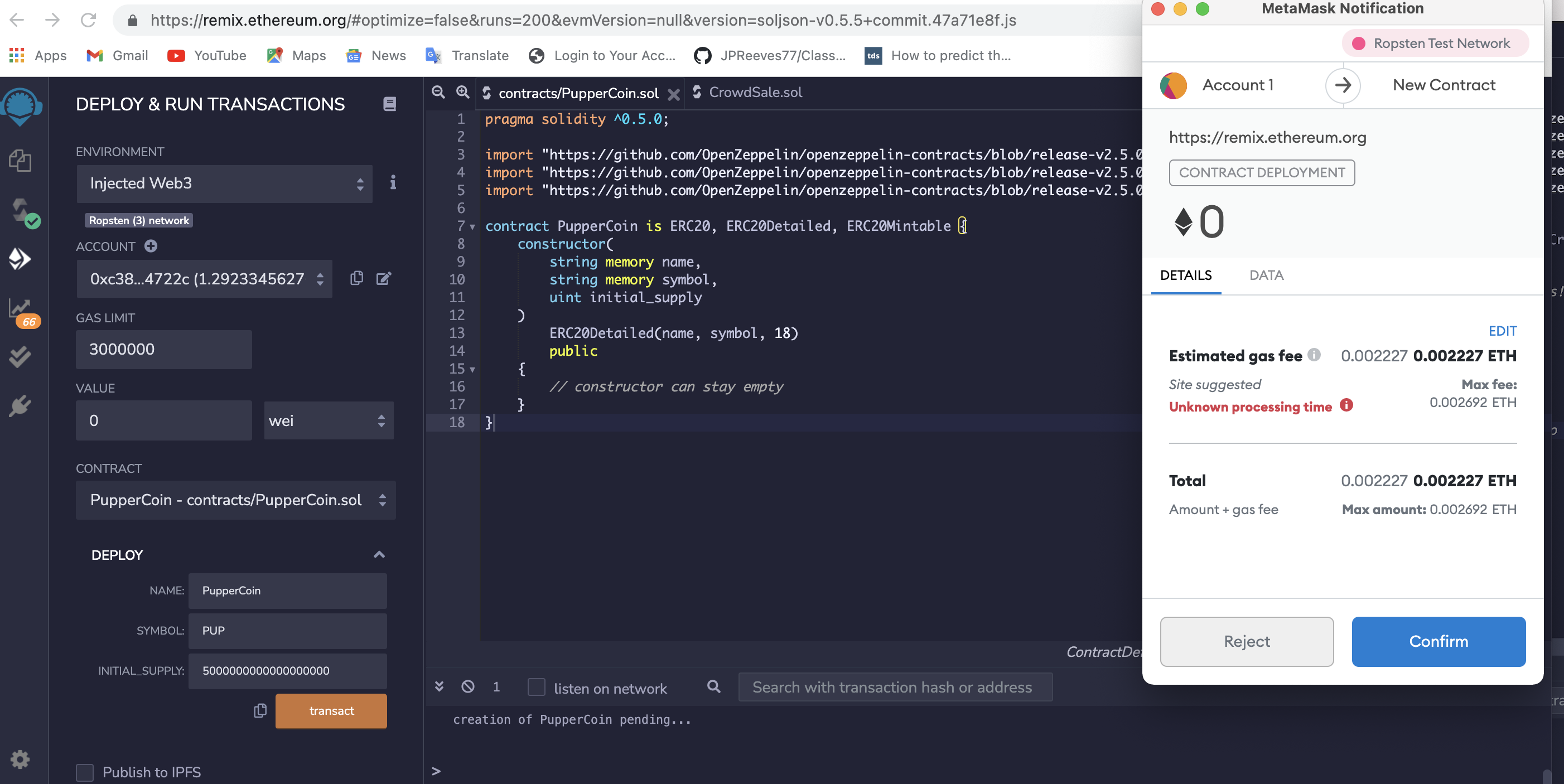Open the Plugin Manager plug icon
The width and height of the screenshot is (1564, 784).
tap(20, 405)
